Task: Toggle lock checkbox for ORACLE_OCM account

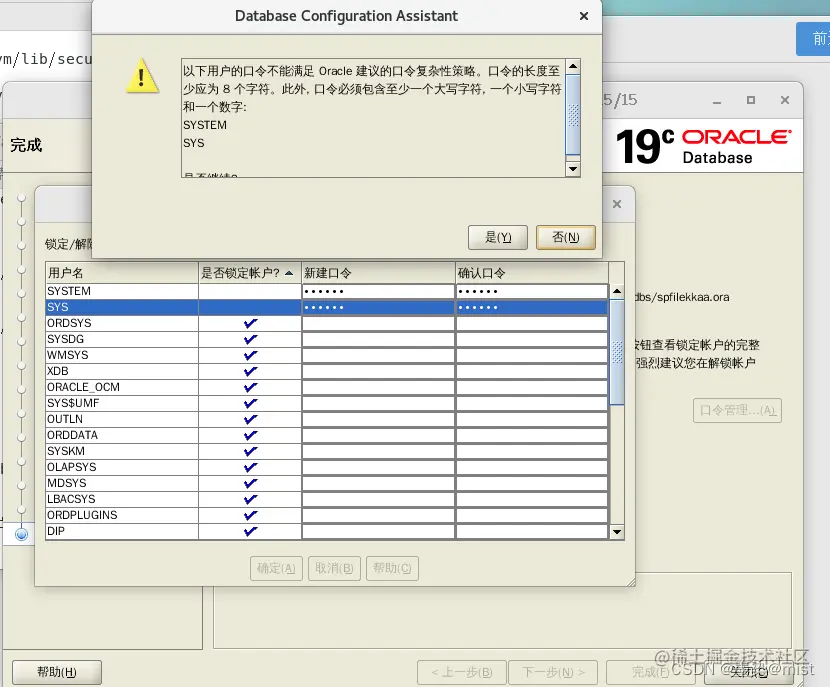Action: [250, 387]
